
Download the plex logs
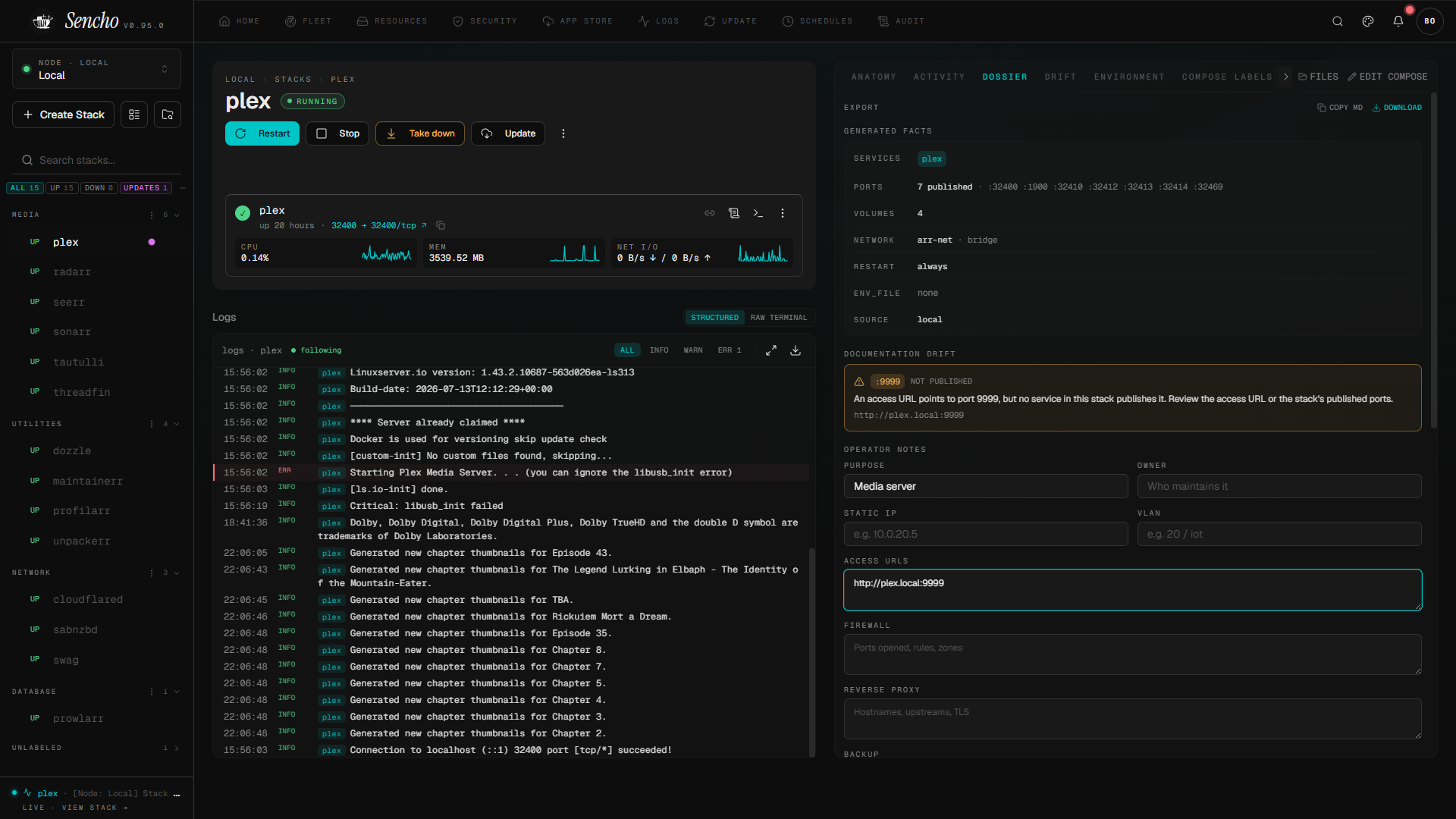(795, 350)
